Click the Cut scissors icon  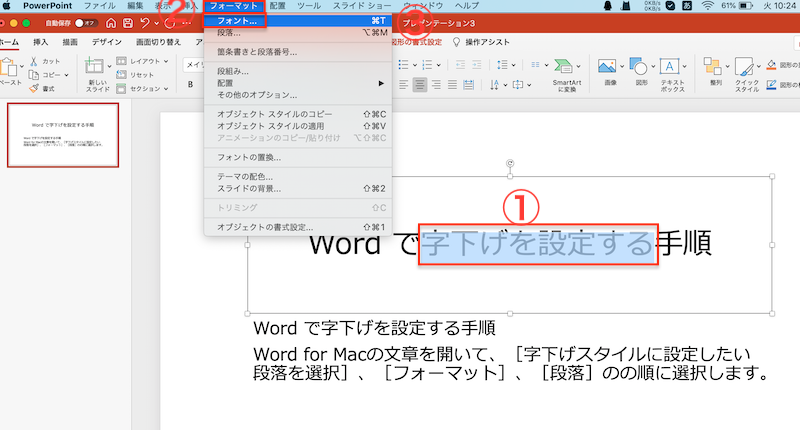pos(34,61)
